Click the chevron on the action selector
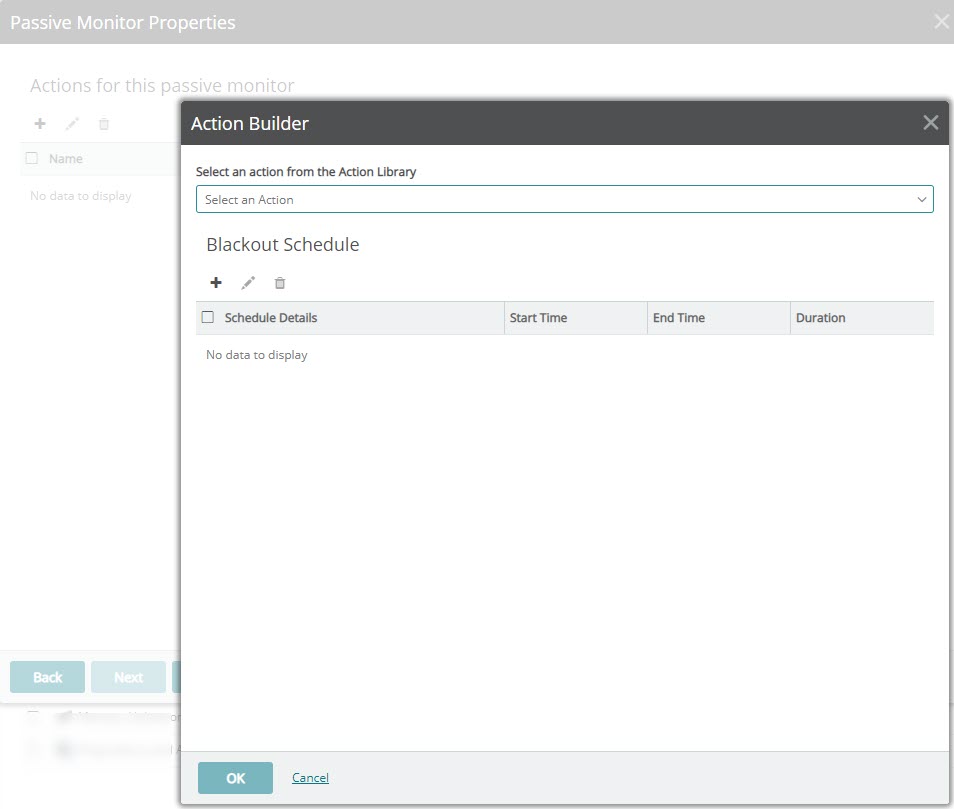 click(x=922, y=199)
